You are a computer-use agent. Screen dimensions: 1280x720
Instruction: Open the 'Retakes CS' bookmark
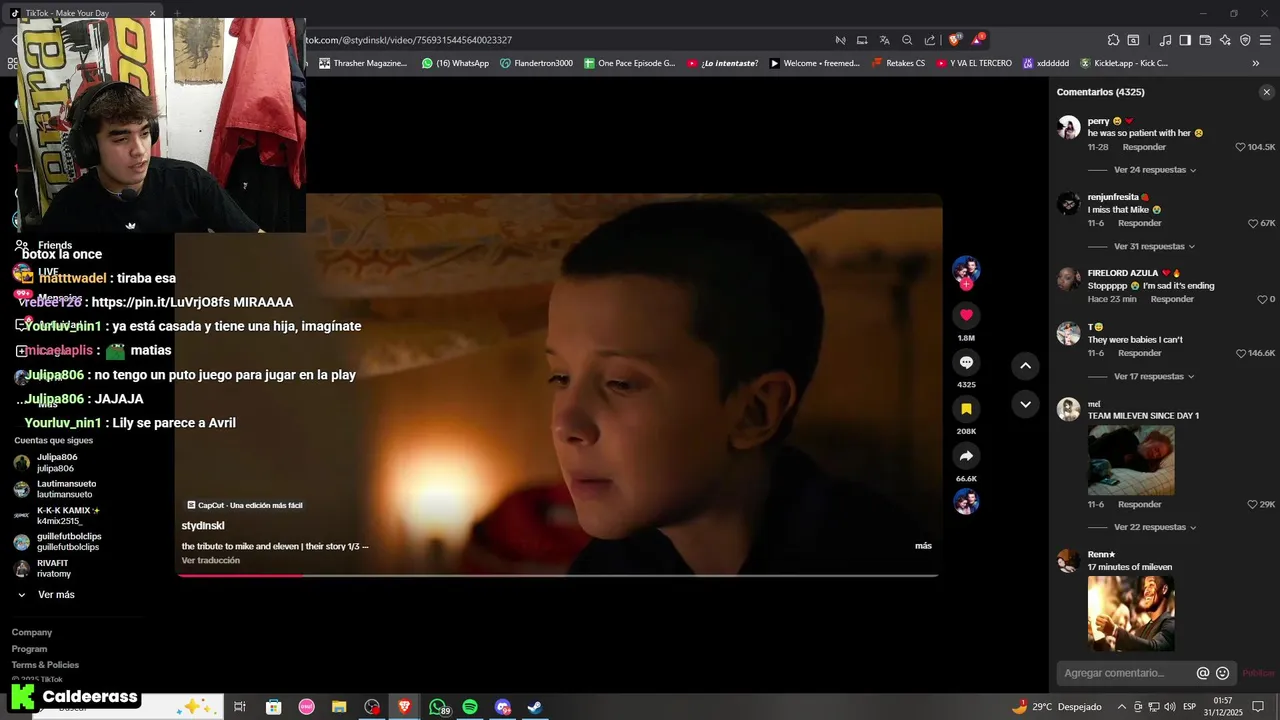(898, 63)
